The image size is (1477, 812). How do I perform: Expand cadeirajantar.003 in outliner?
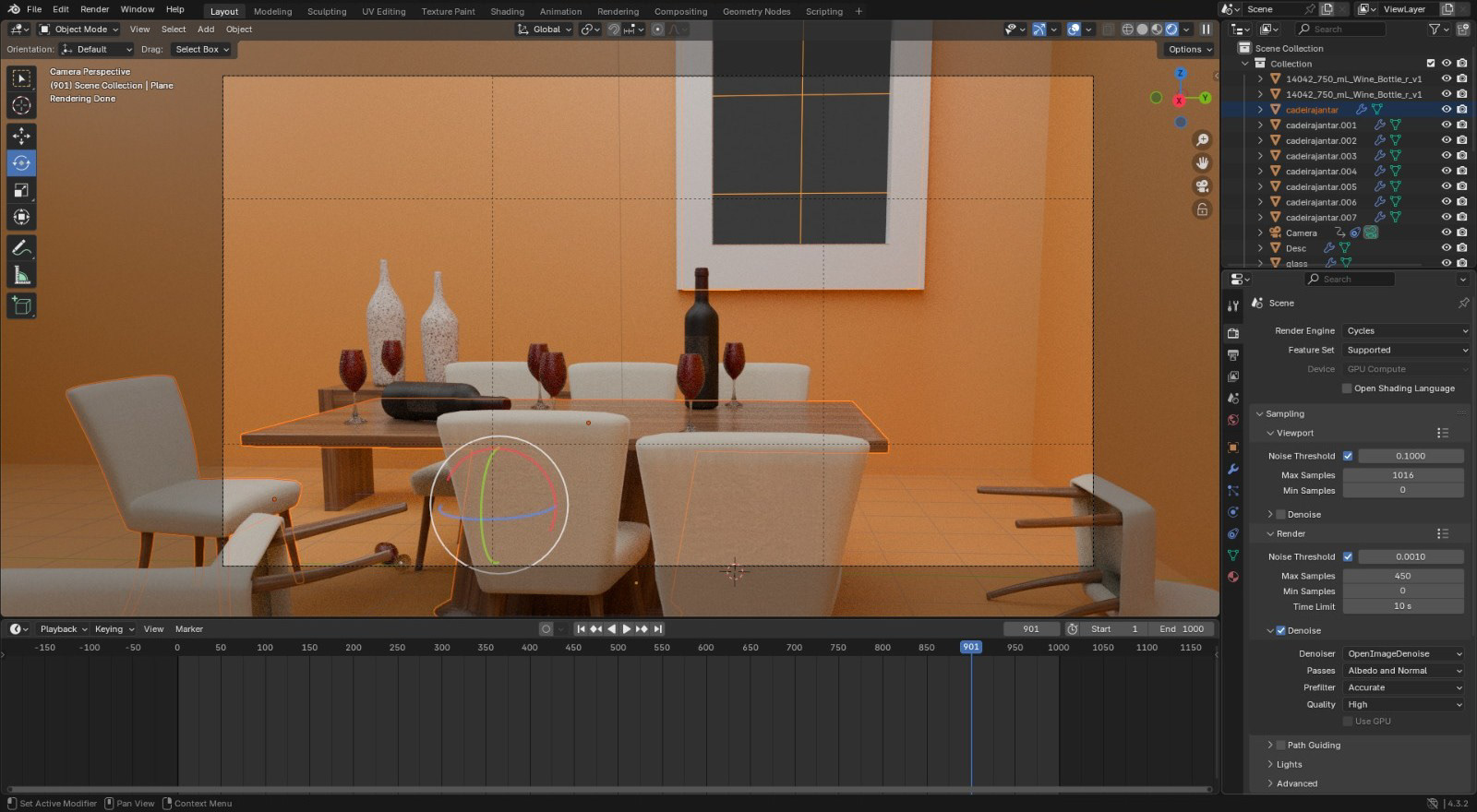[x=1260, y=156]
